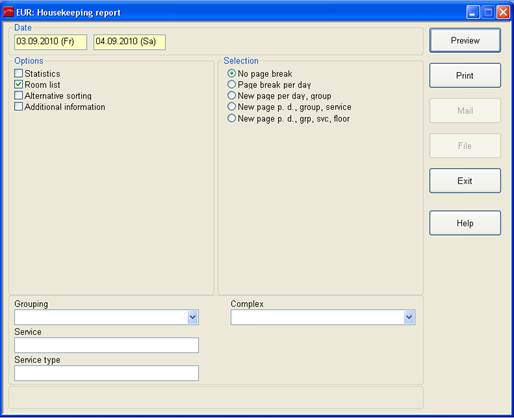Pick New page p. d., group, service

(231, 106)
